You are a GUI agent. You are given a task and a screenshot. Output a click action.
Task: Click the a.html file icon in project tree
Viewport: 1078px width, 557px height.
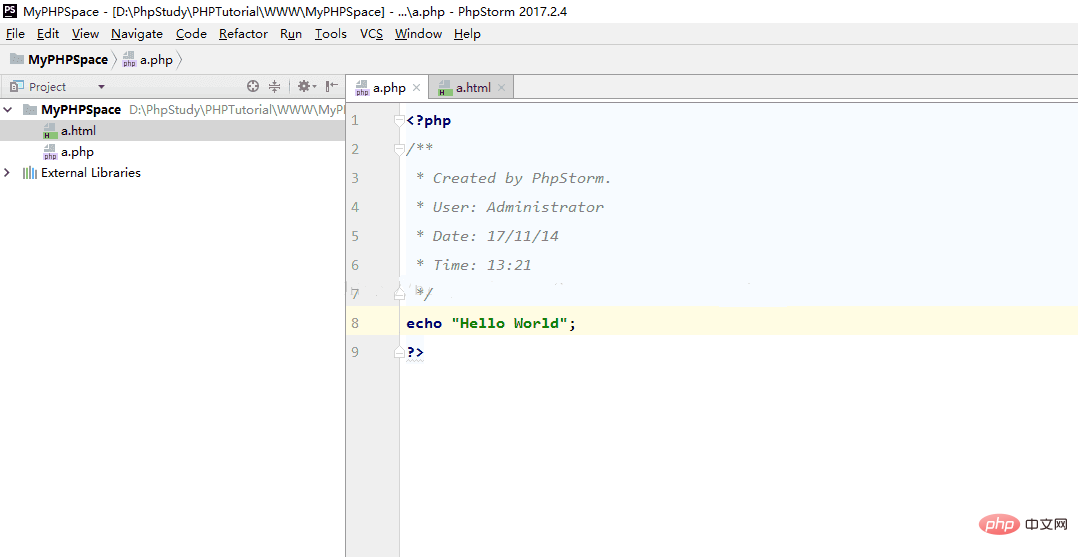pyautogui.click(x=50, y=131)
